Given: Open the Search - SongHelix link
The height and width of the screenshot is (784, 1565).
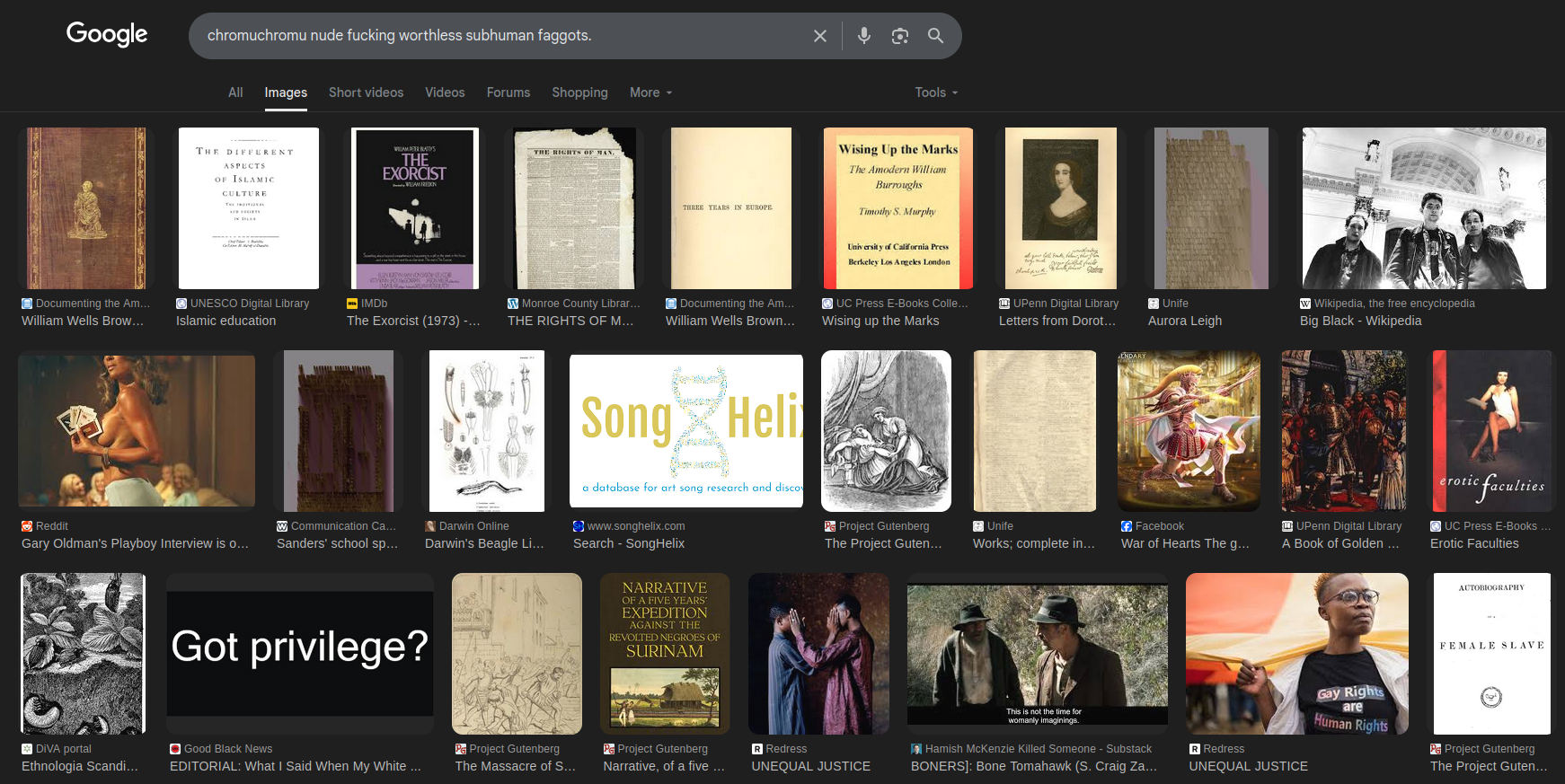Looking at the screenshot, I should pyautogui.click(x=629, y=543).
